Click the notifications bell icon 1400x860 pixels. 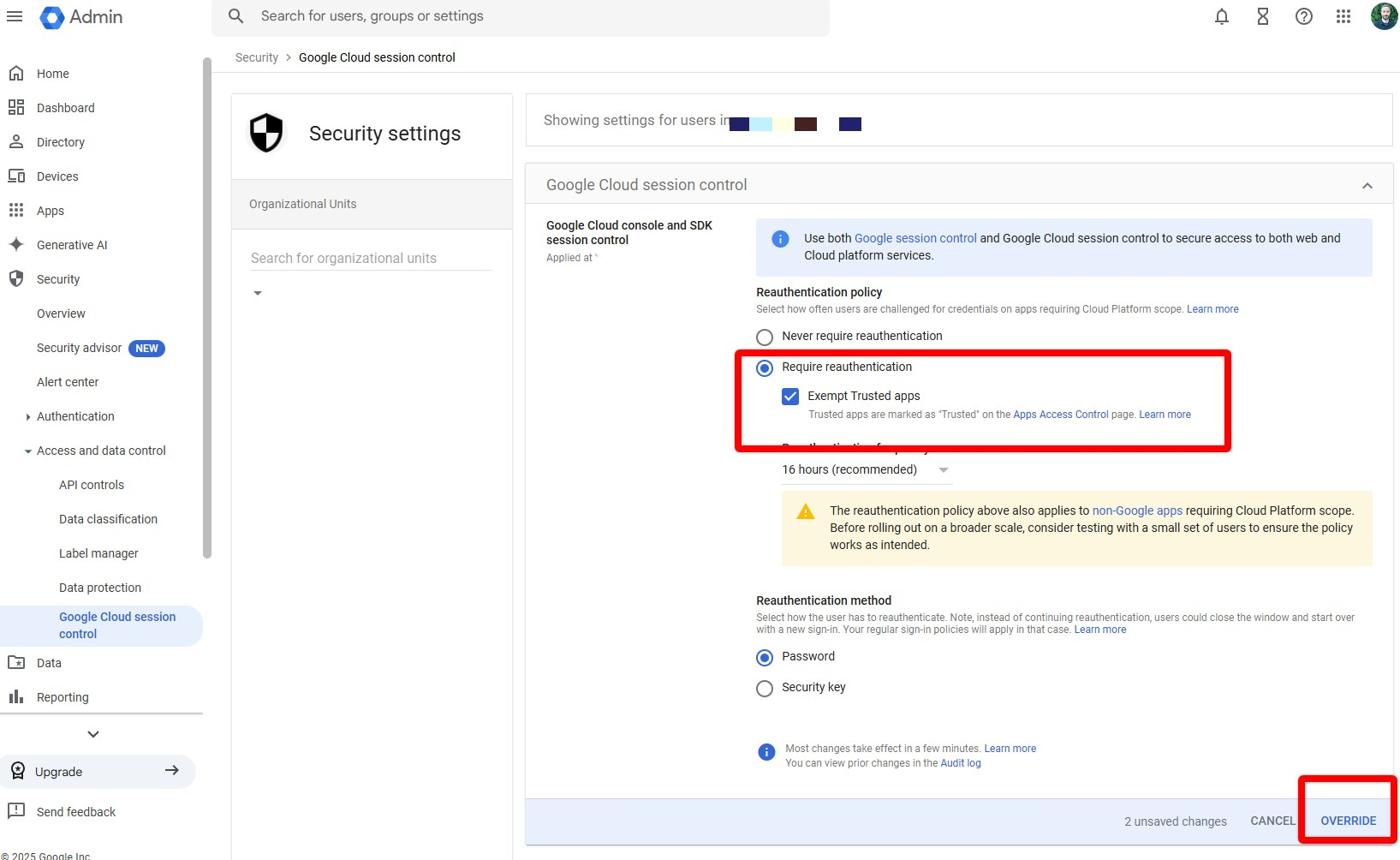click(x=1222, y=16)
